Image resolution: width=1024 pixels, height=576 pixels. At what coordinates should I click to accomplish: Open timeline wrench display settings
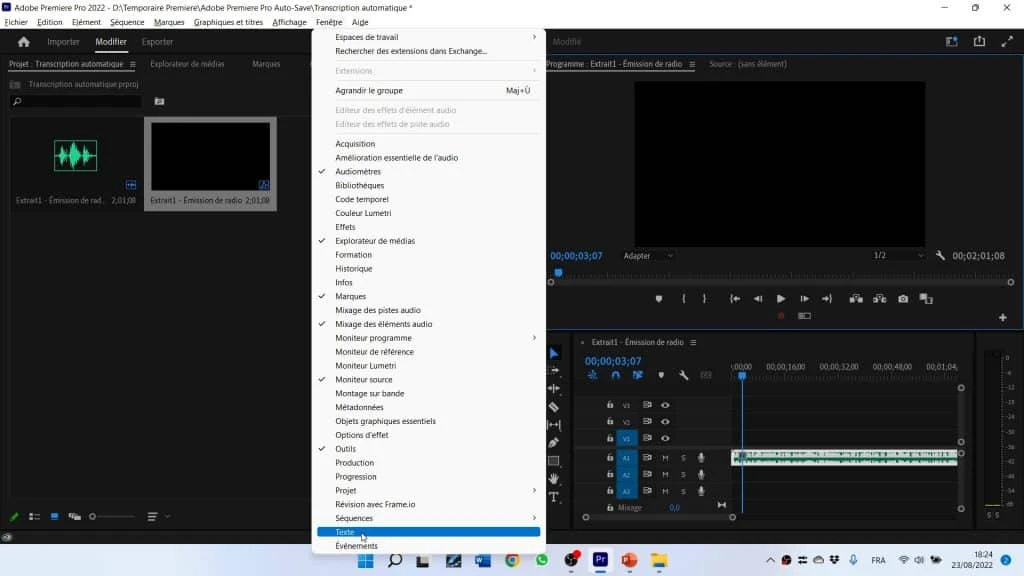coord(683,376)
